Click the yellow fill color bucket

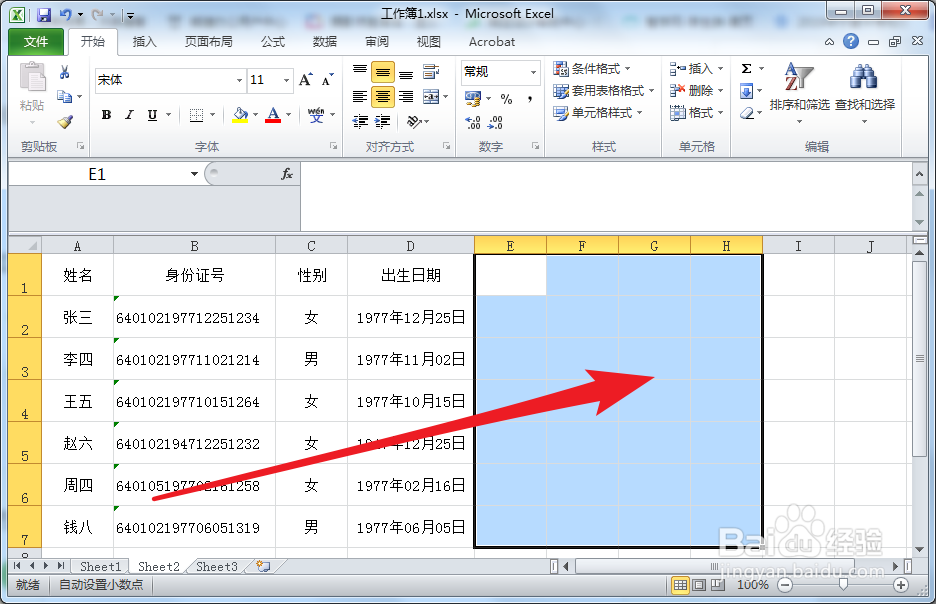(240, 115)
